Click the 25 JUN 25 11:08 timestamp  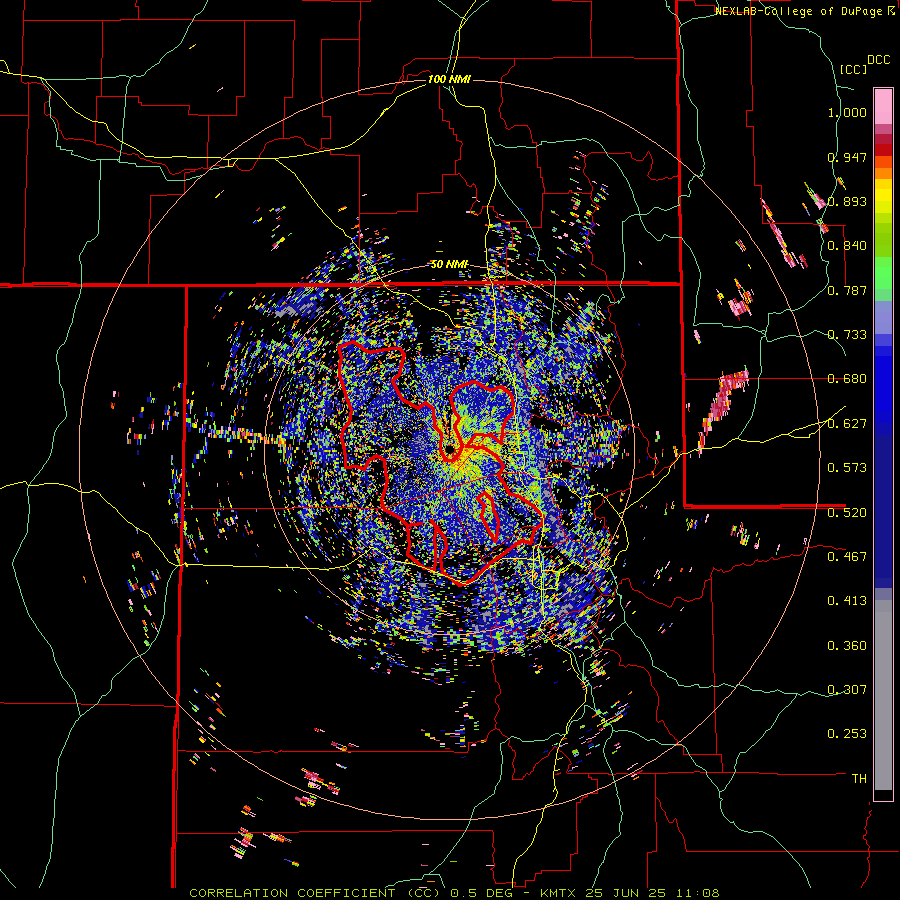(x=653, y=893)
